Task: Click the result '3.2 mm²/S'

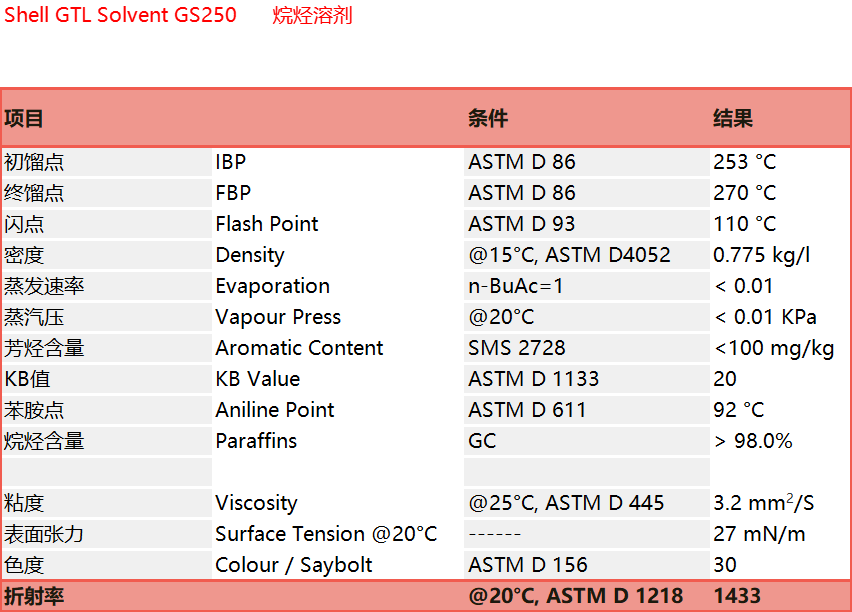Action: click(x=763, y=503)
